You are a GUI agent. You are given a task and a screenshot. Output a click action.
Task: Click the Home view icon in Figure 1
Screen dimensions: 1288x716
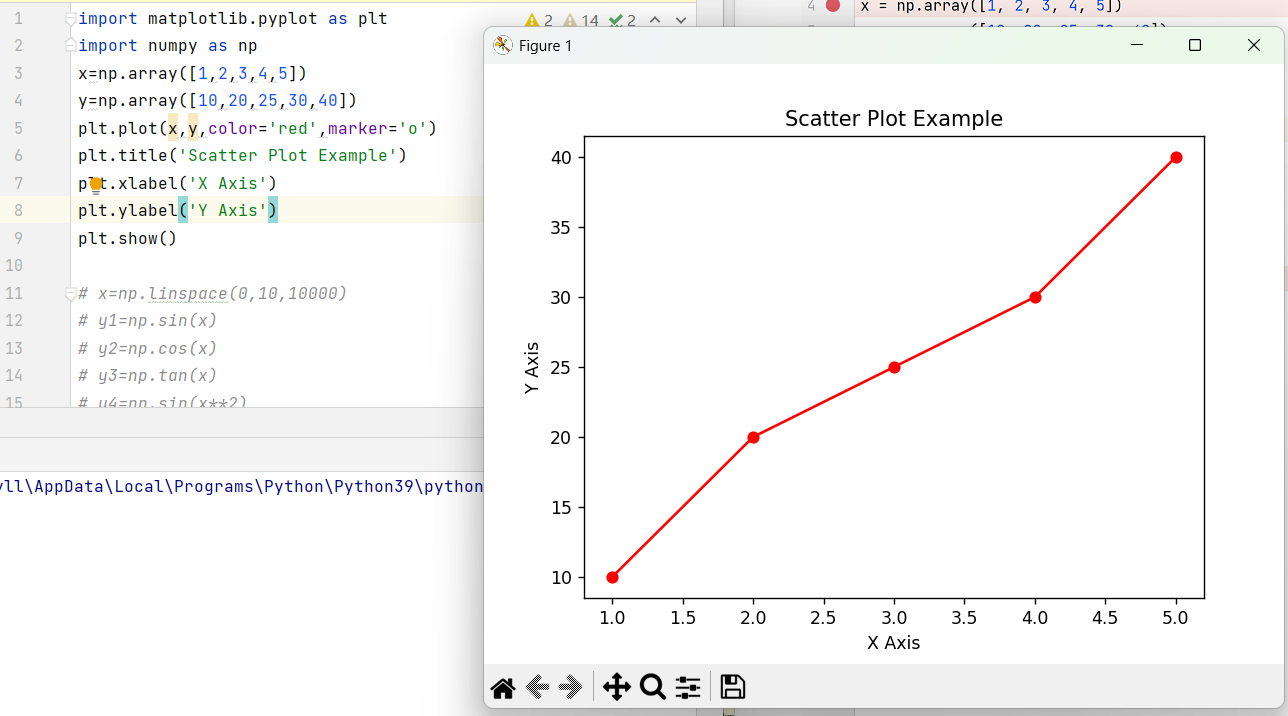(x=502, y=687)
